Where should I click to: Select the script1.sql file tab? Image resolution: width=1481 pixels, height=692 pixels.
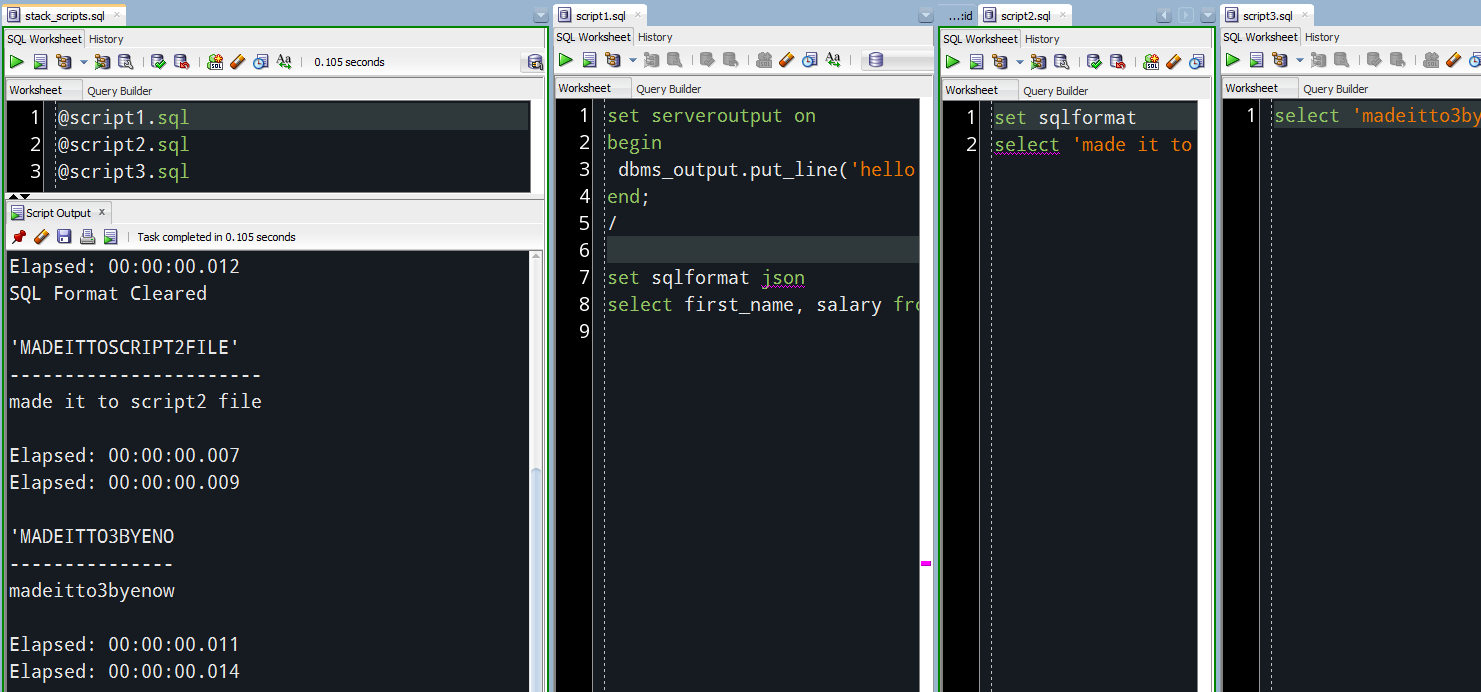tap(601, 16)
